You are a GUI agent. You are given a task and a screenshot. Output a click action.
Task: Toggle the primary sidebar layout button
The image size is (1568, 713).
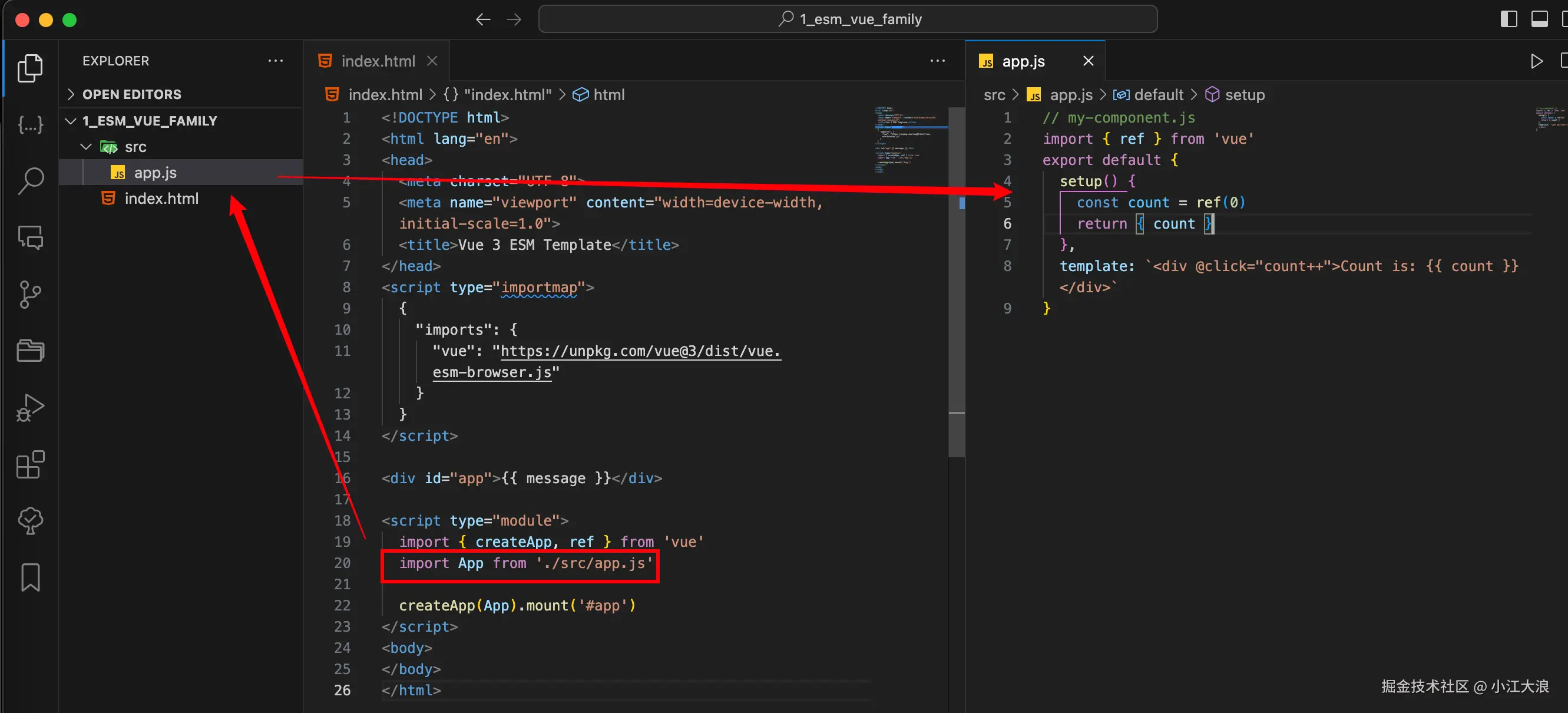[1509, 19]
